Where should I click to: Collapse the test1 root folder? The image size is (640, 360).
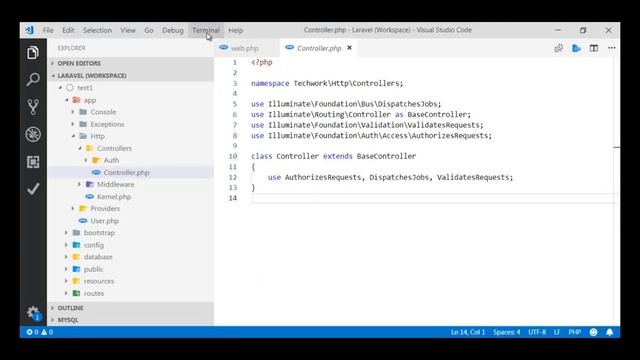point(60,88)
